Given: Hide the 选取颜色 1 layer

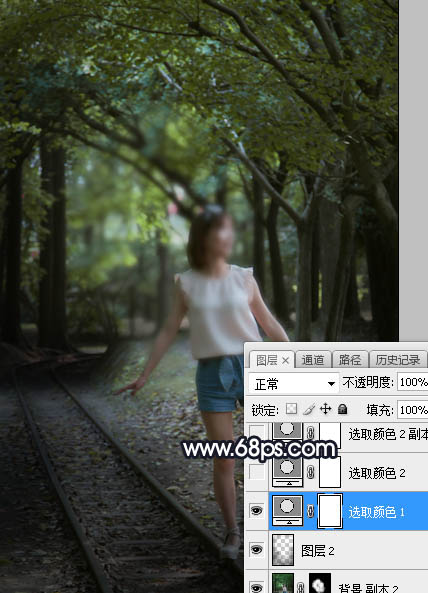Looking at the screenshot, I should pos(257,511).
